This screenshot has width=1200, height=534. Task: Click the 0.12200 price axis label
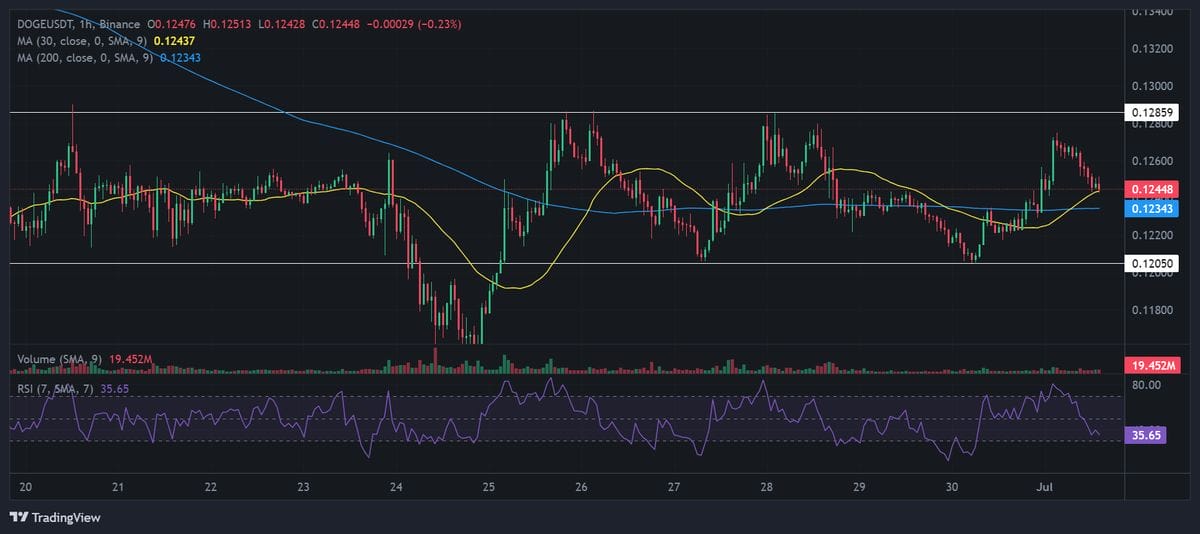pyautogui.click(x=1153, y=235)
